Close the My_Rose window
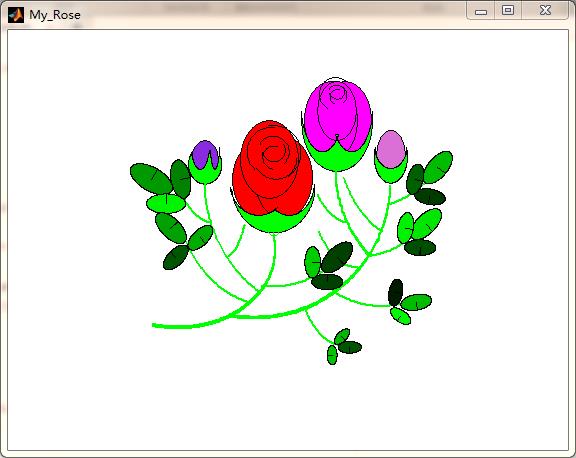 [545, 10]
